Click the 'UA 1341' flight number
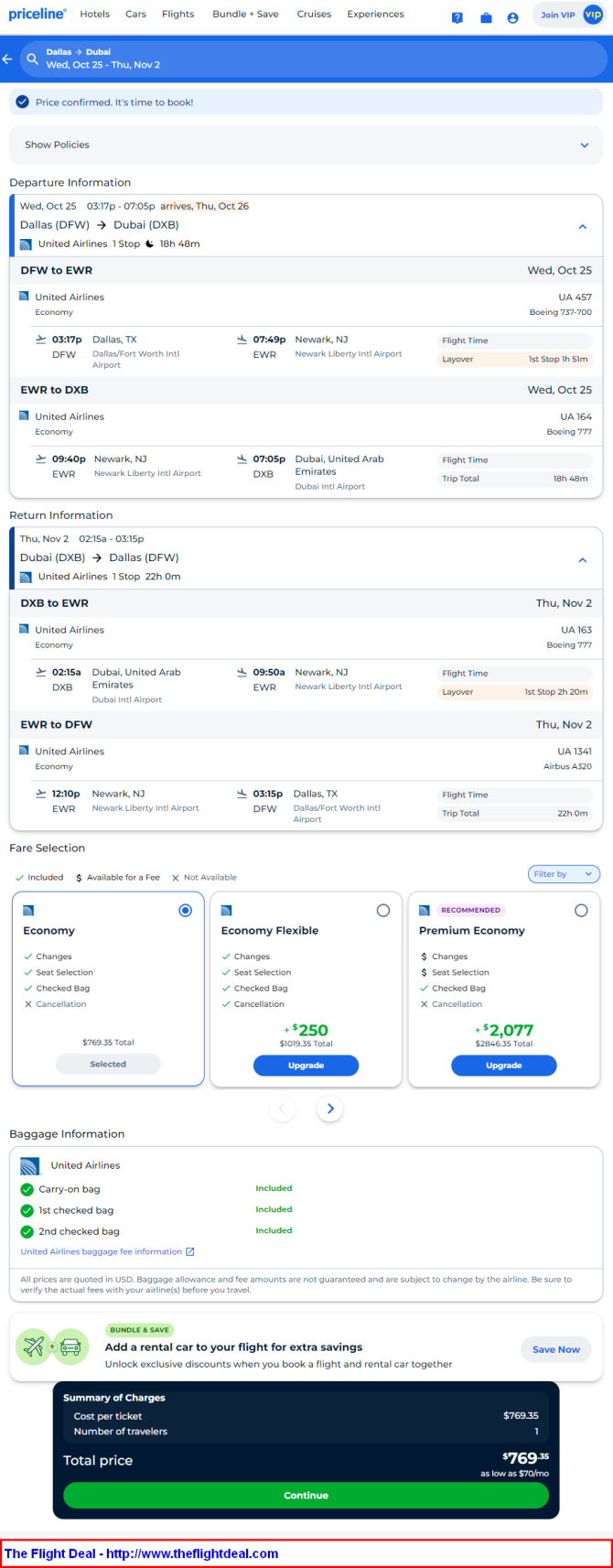The image size is (613, 1568). [575, 752]
